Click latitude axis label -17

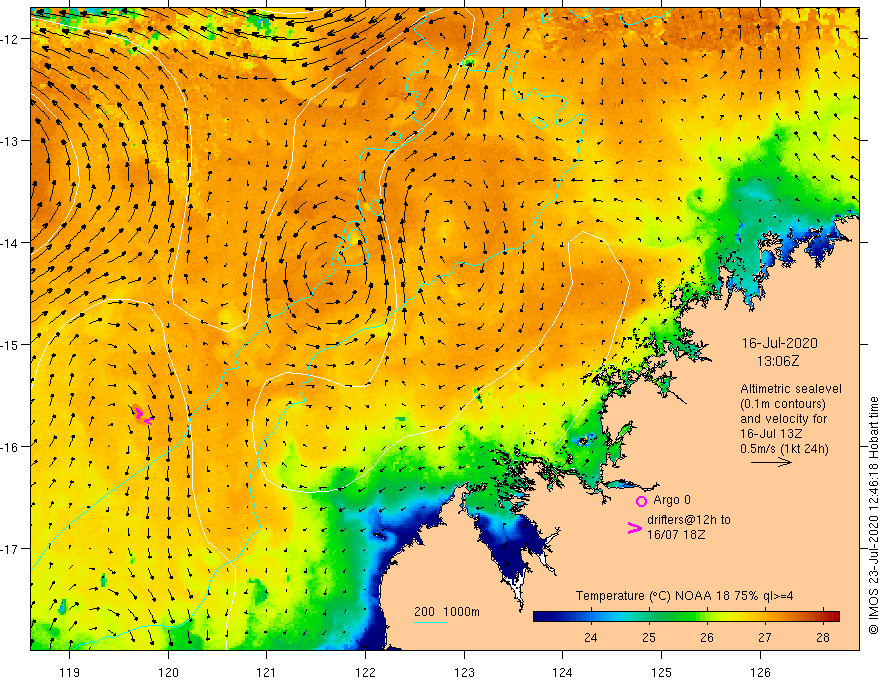click(10, 549)
